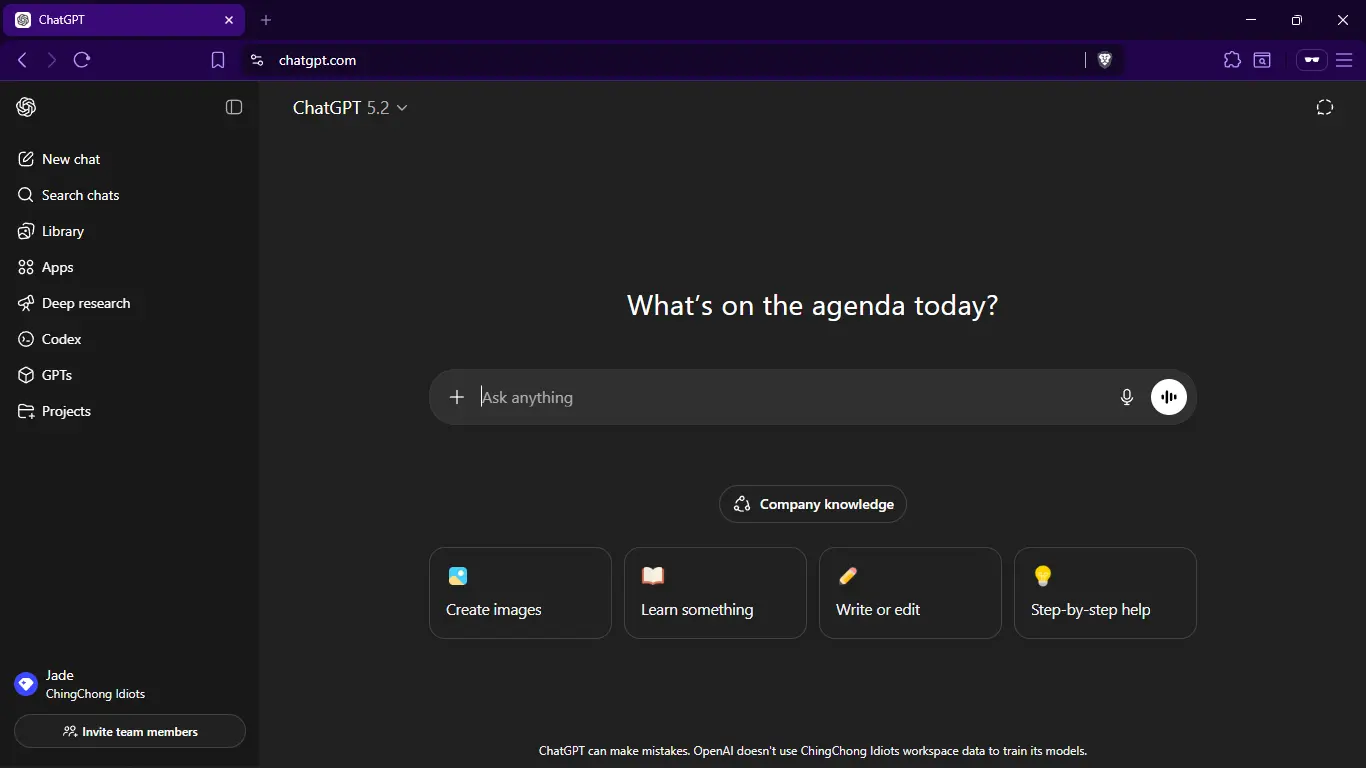Click the GPTs cube icon

tap(26, 375)
